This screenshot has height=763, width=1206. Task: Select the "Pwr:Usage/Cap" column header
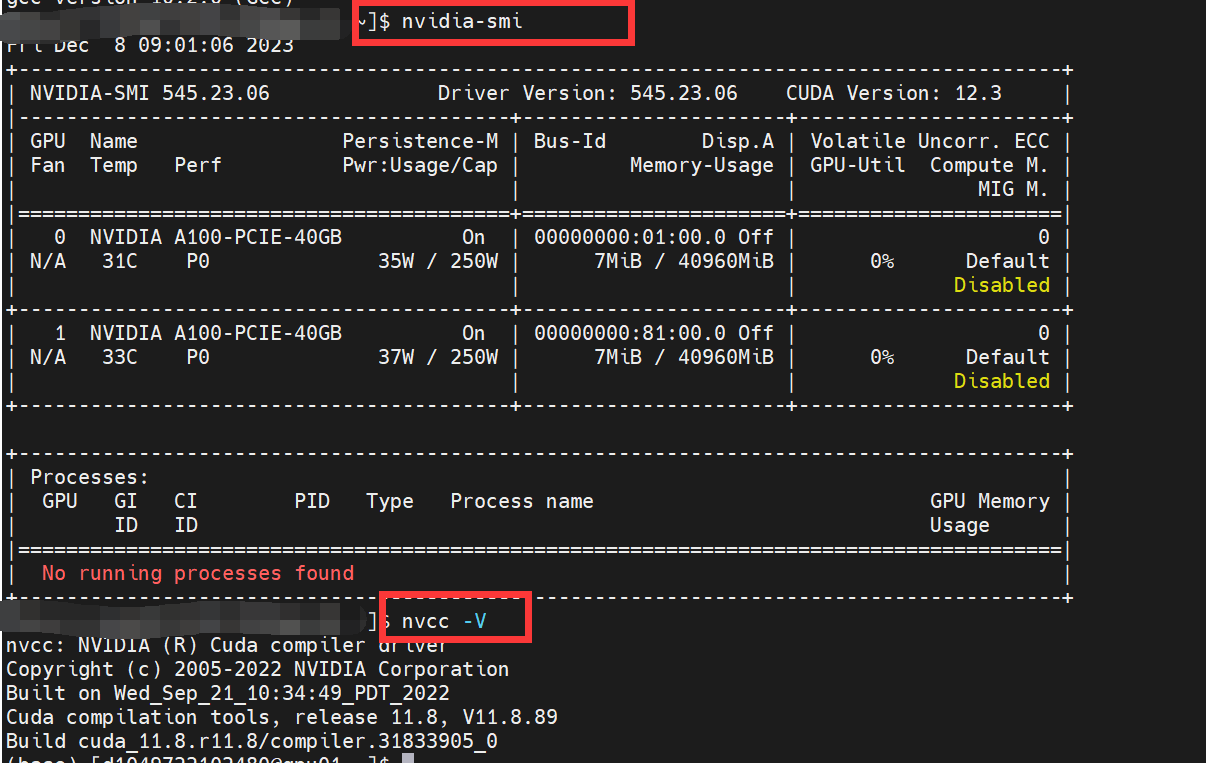tap(420, 165)
